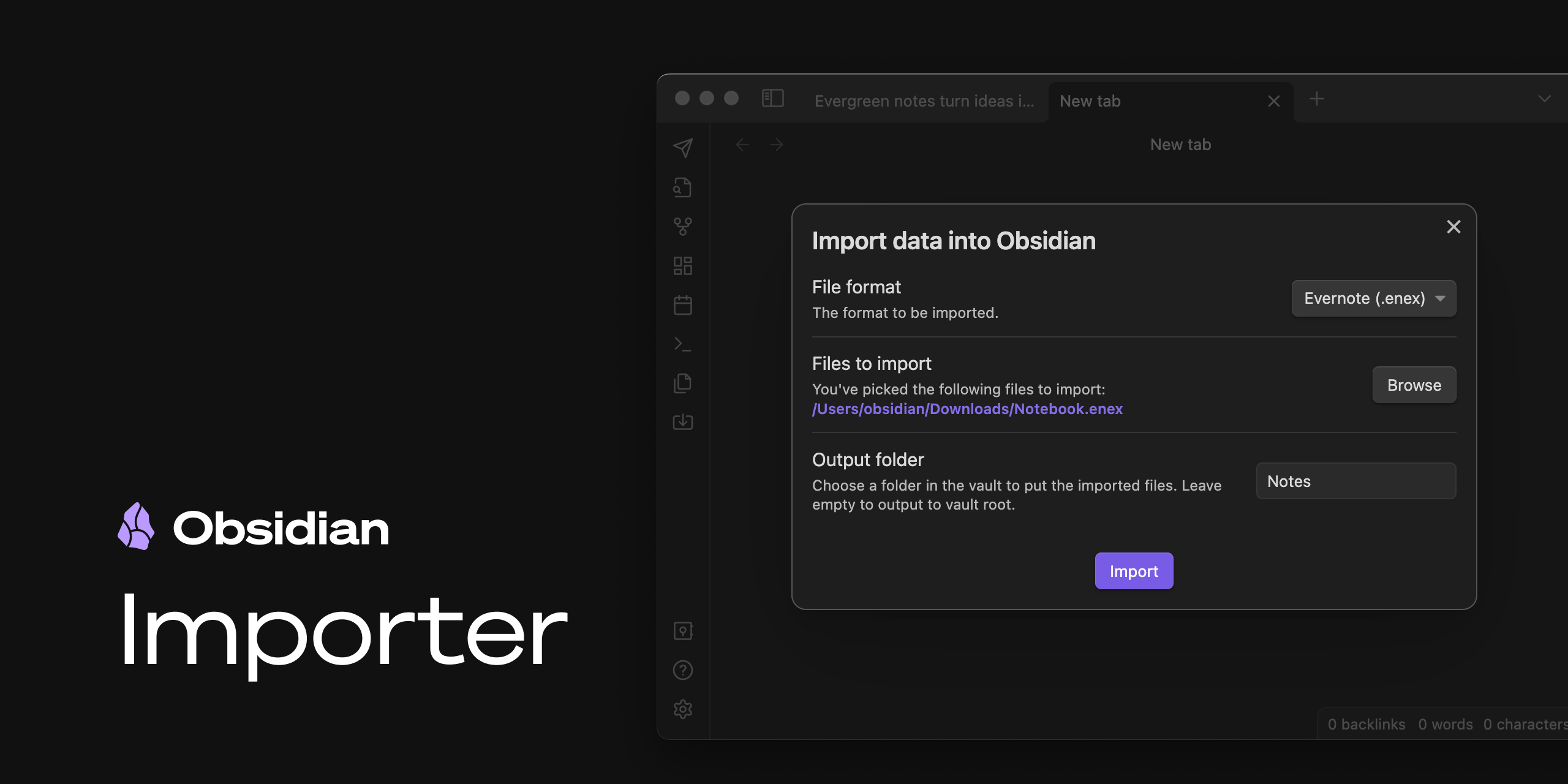Click the Import button to start import

[x=1133, y=570]
